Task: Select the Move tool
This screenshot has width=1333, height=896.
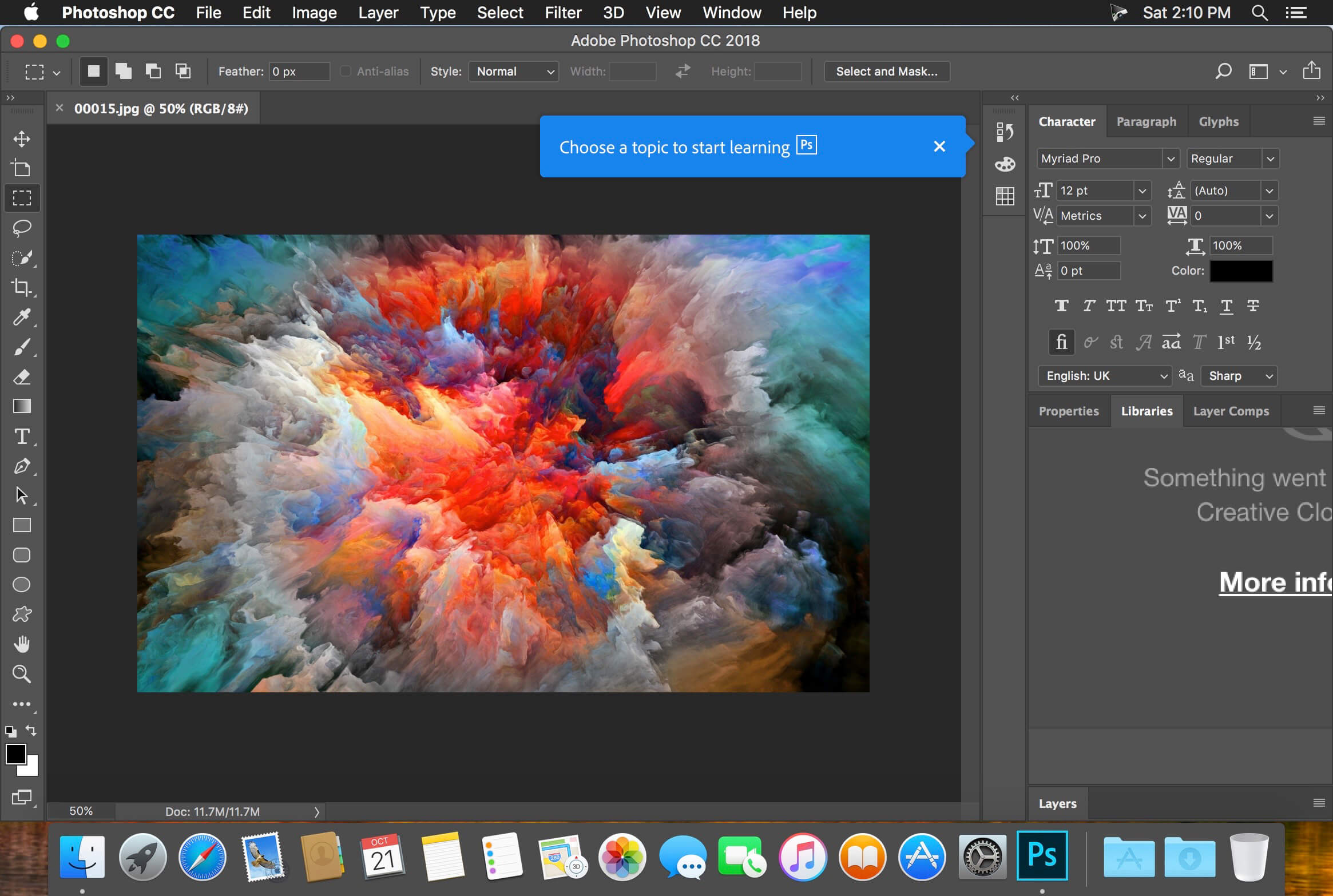Action: [x=21, y=138]
